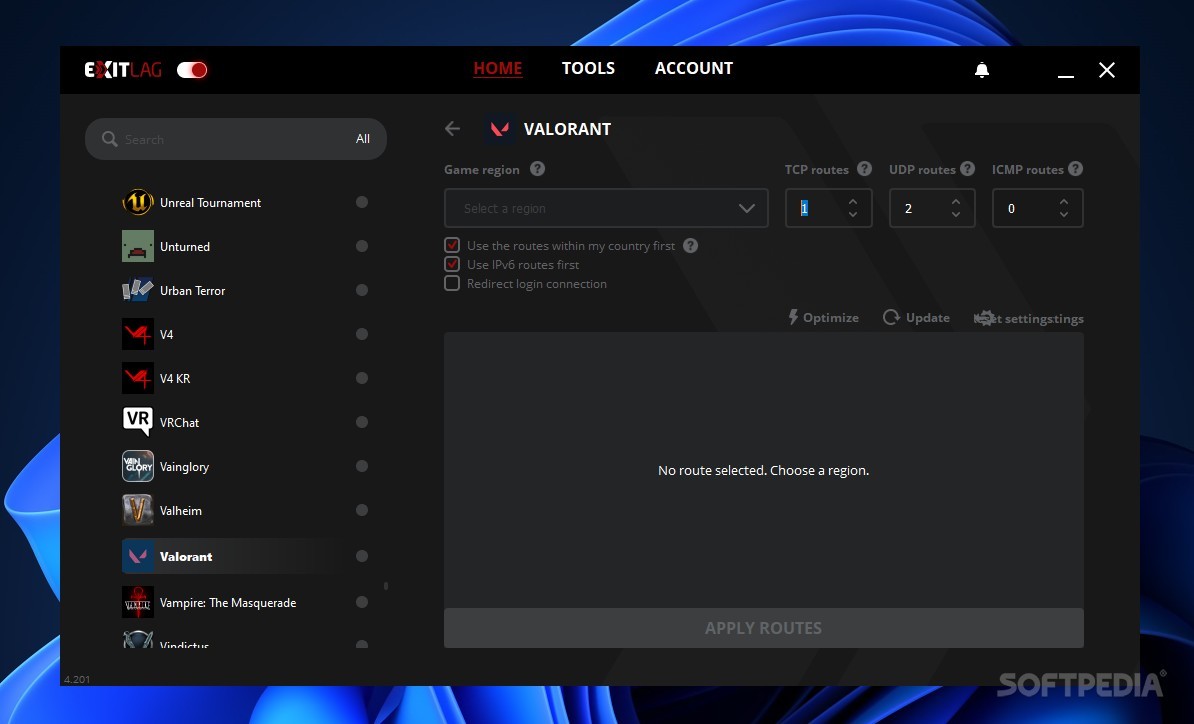The height and width of the screenshot is (724, 1194).
Task: Enable Redirect login connection checkbox
Action: tap(452, 283)
